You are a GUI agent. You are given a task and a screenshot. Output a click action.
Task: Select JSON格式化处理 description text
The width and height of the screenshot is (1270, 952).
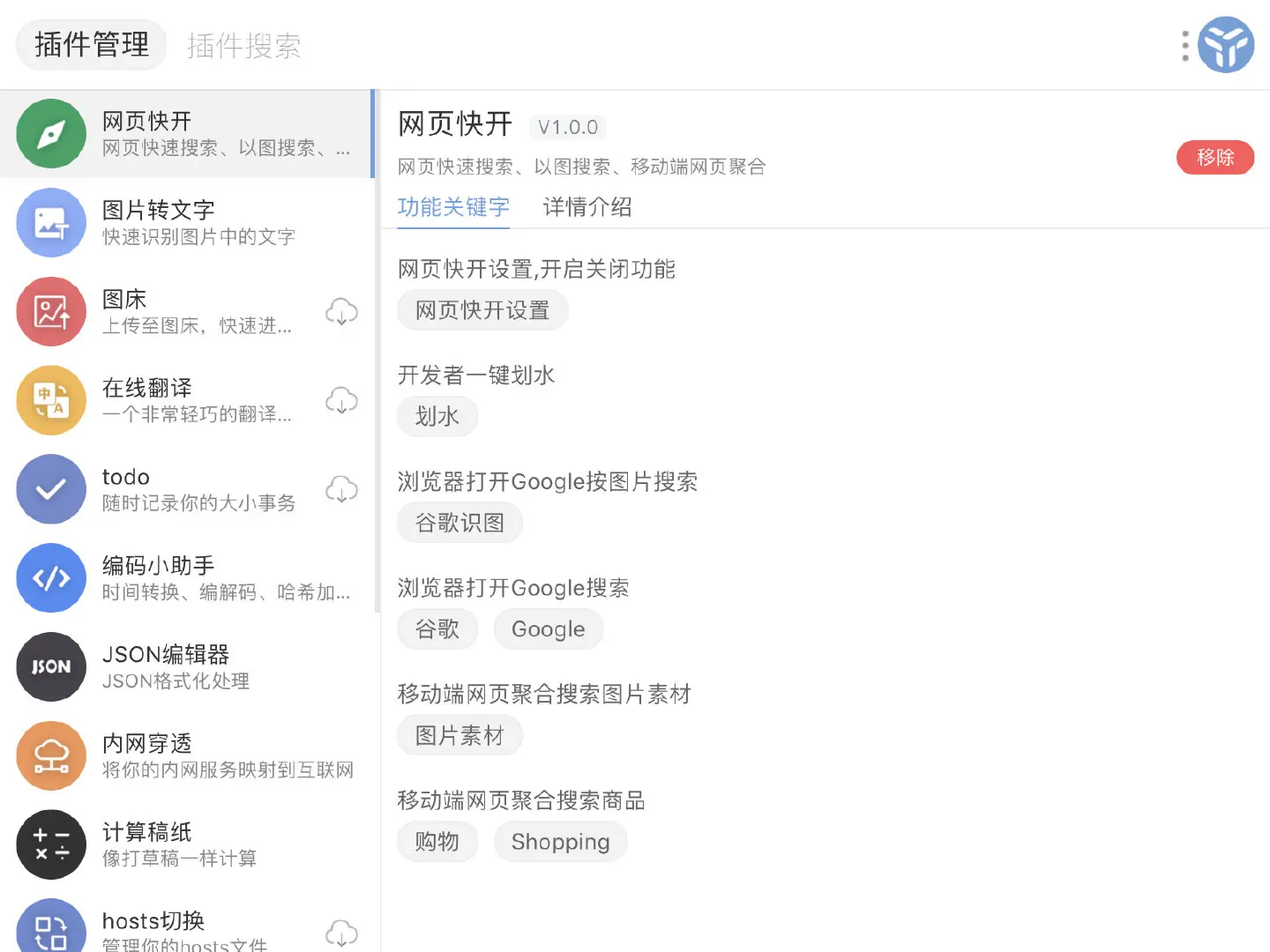coord(176,681)
